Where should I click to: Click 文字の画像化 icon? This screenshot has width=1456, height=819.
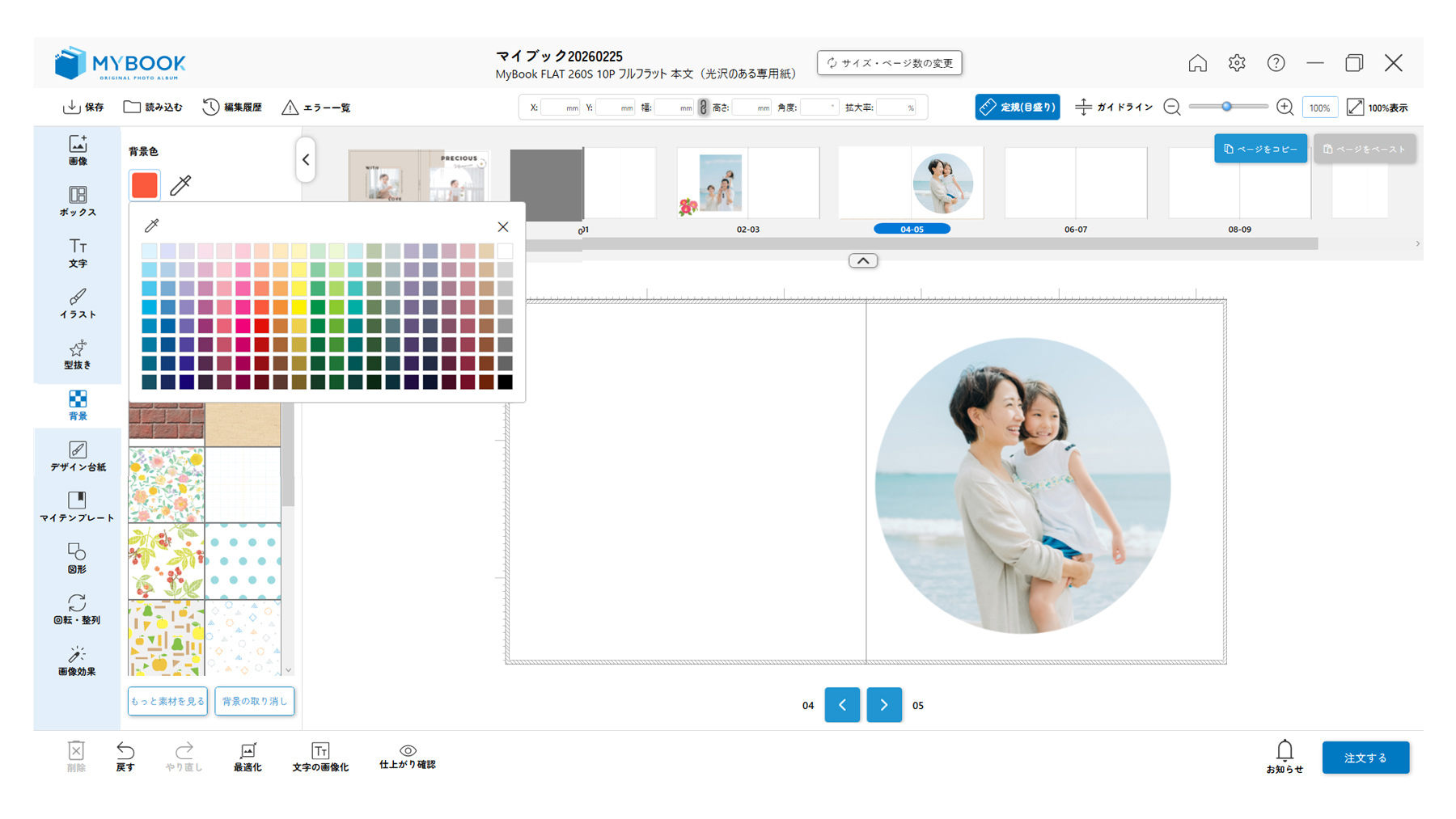pyautogui.click(x=320, y=757)
